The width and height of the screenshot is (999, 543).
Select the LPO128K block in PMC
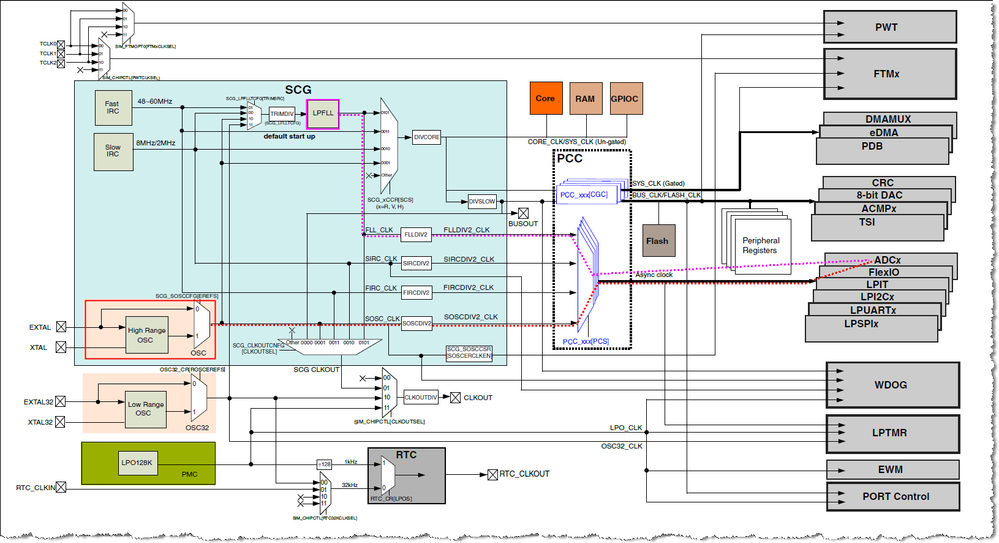pyautogui.click(x=137, y=463)
